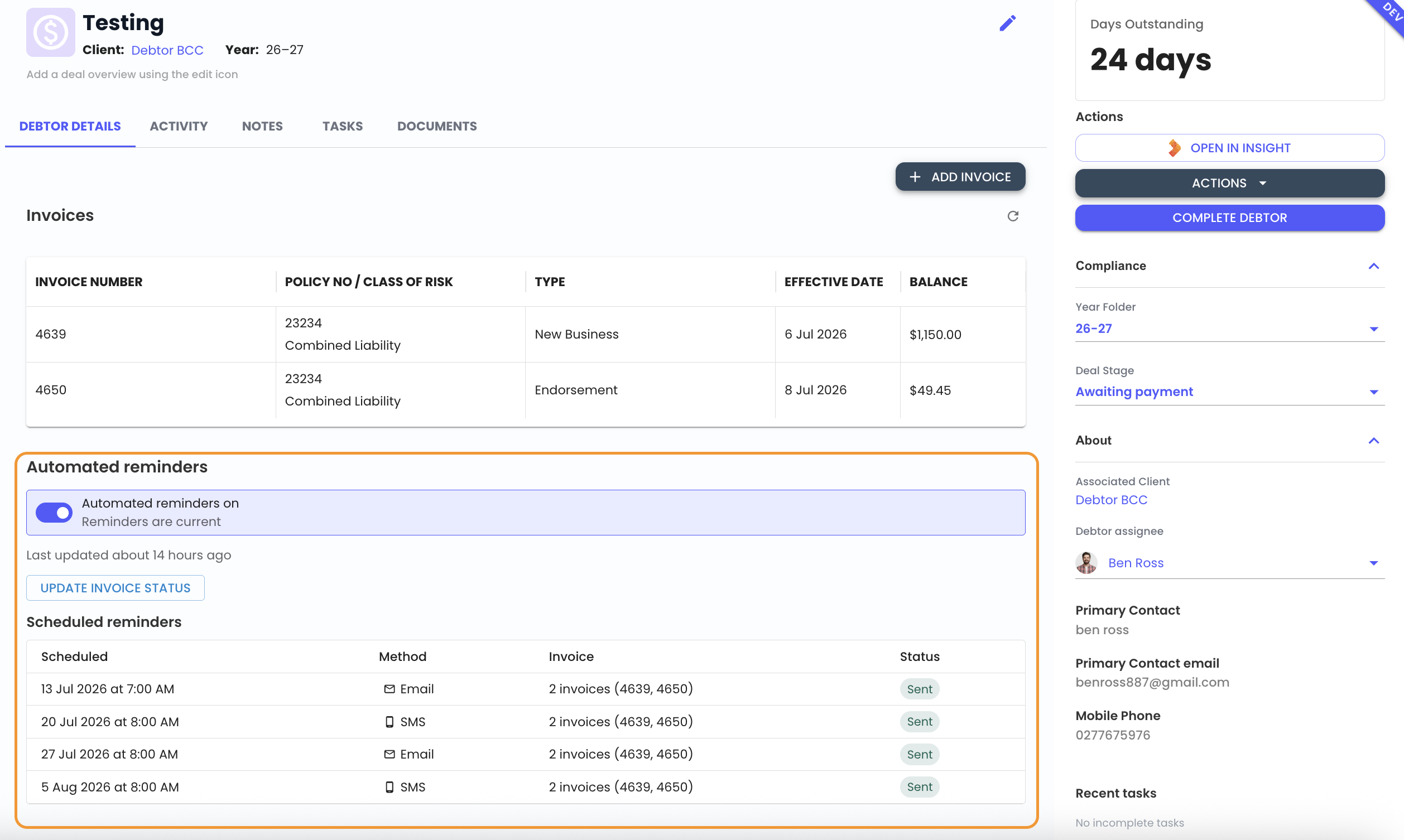
Task: Collapse the About section
Action: click(x=1373, y=441)
